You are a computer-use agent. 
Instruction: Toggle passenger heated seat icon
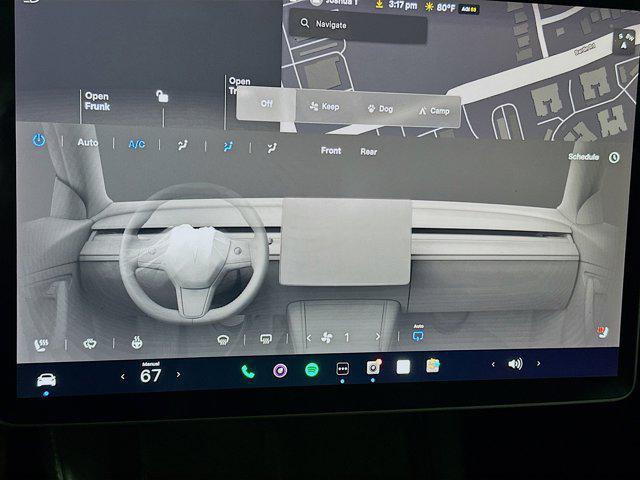pyautogui.click(x=603, y=332)
